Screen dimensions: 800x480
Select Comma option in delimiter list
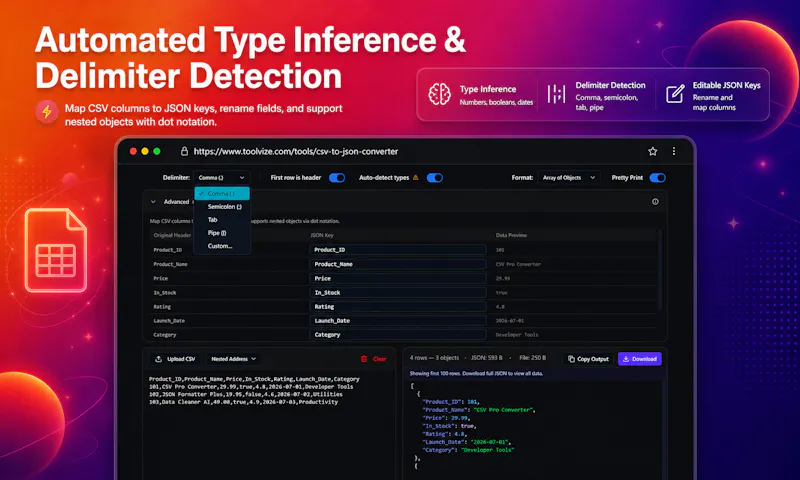(x=222, y=193)
